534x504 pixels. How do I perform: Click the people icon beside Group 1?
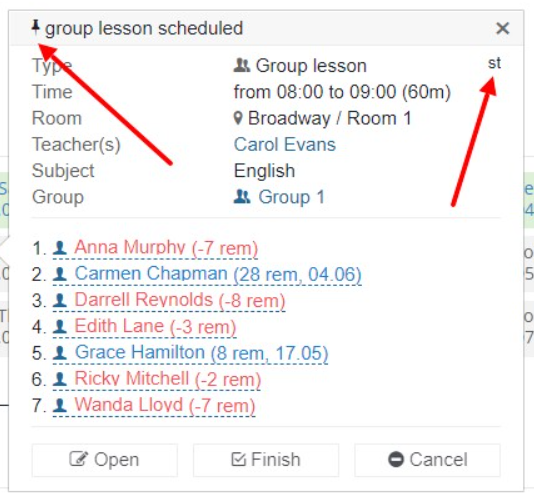[x=242, y=196]
